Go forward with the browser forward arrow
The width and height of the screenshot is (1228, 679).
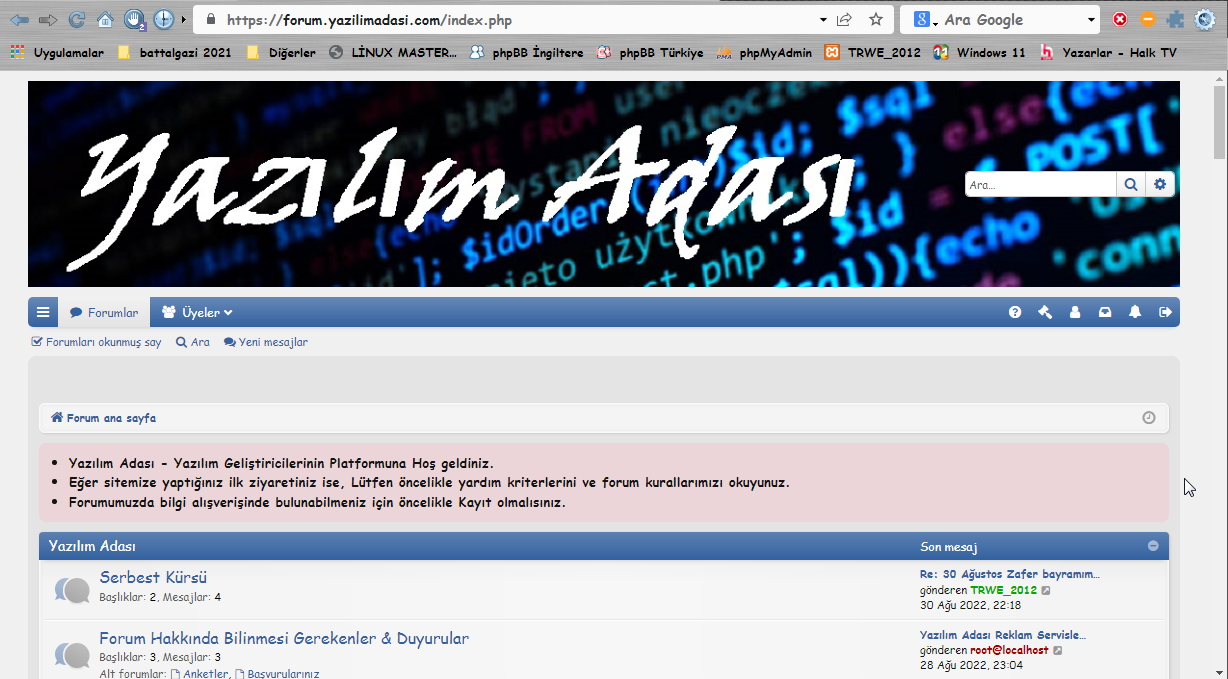tap(47, 19)
